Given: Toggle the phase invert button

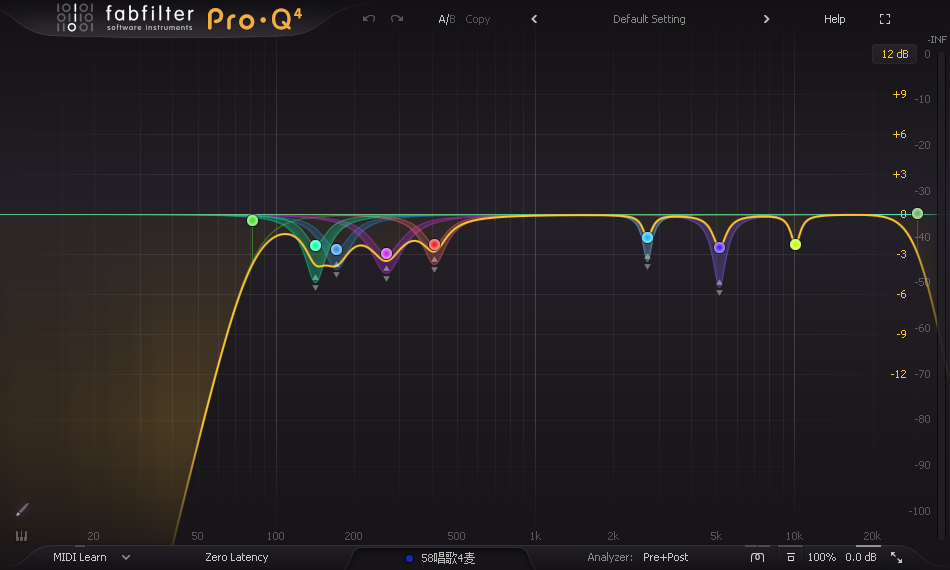Looking at the screenshot, I should point(757,557).
